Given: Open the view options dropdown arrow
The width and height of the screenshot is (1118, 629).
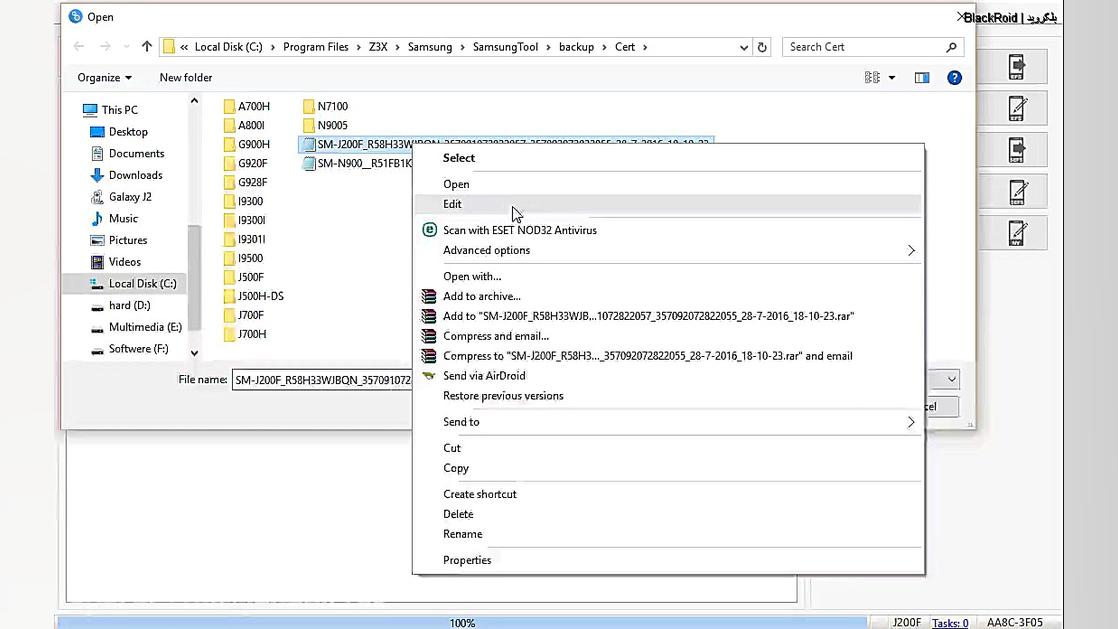Looking at the screenshot, I should [891, 78].
